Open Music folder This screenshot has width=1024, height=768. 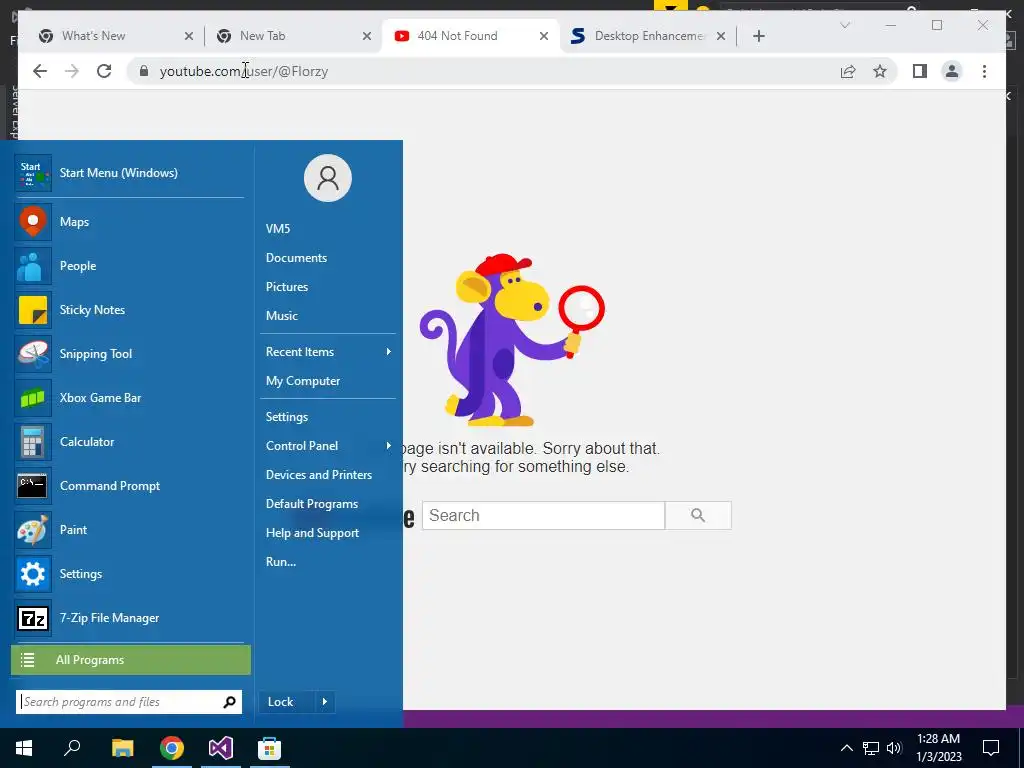tap(281, 316)
